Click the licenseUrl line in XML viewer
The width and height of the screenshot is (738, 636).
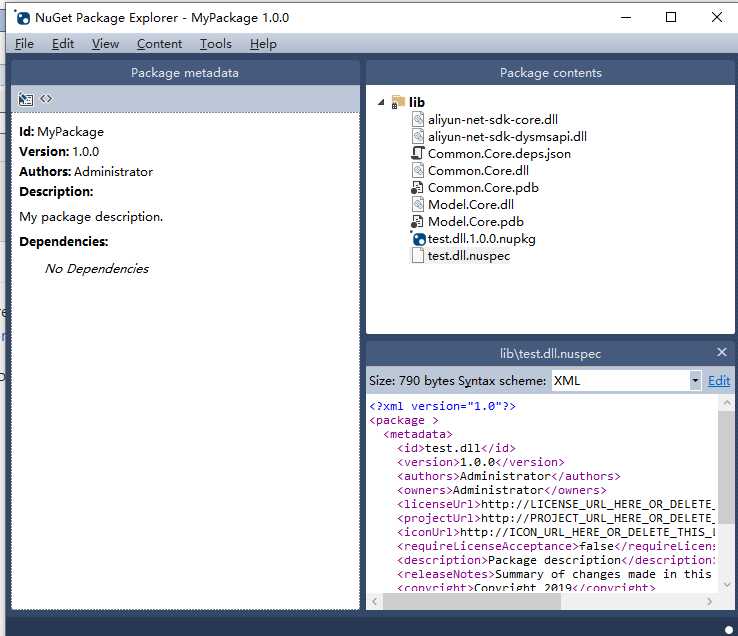(556, 504)
